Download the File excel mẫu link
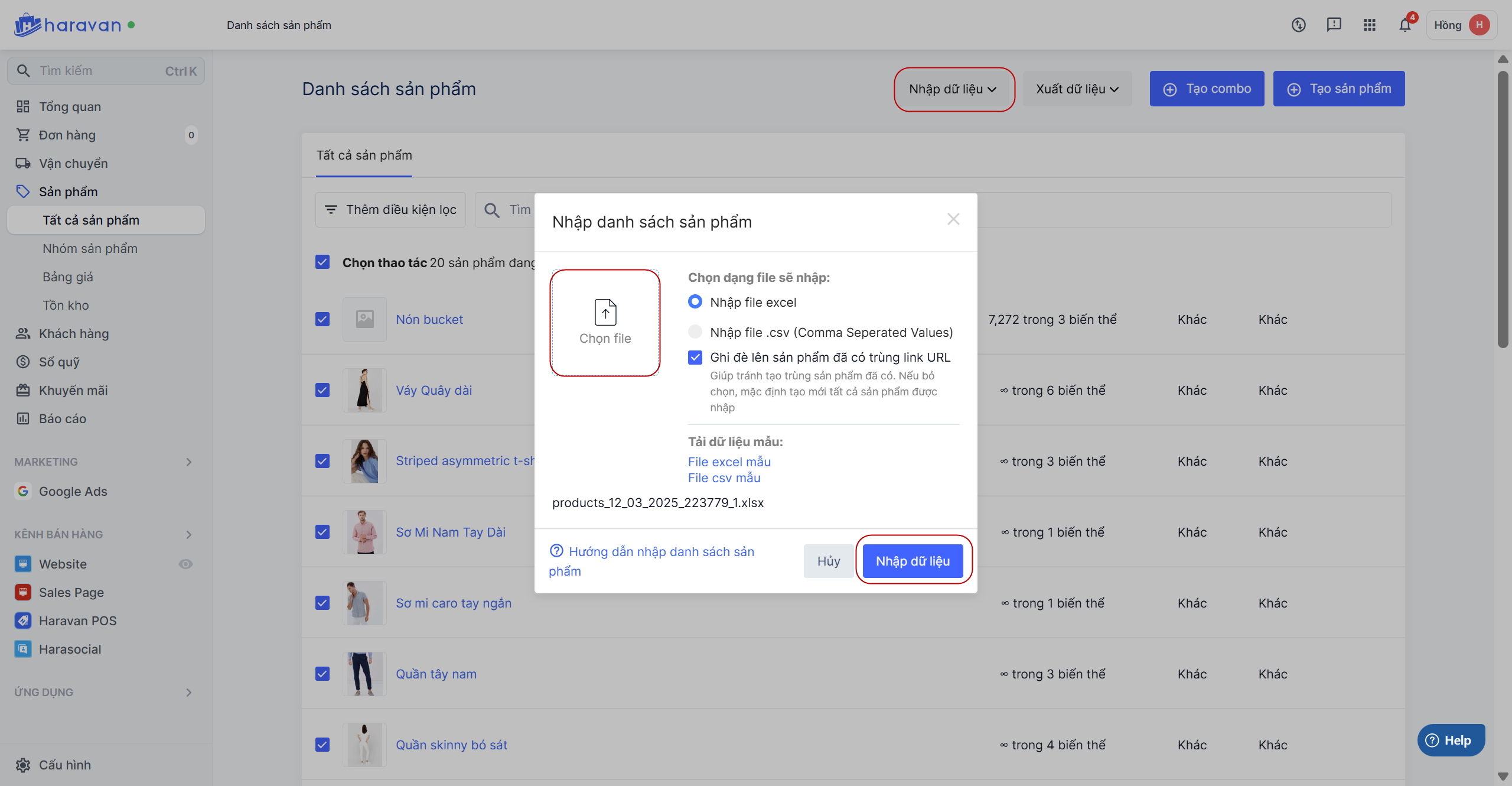 click(x=729, y=462)
